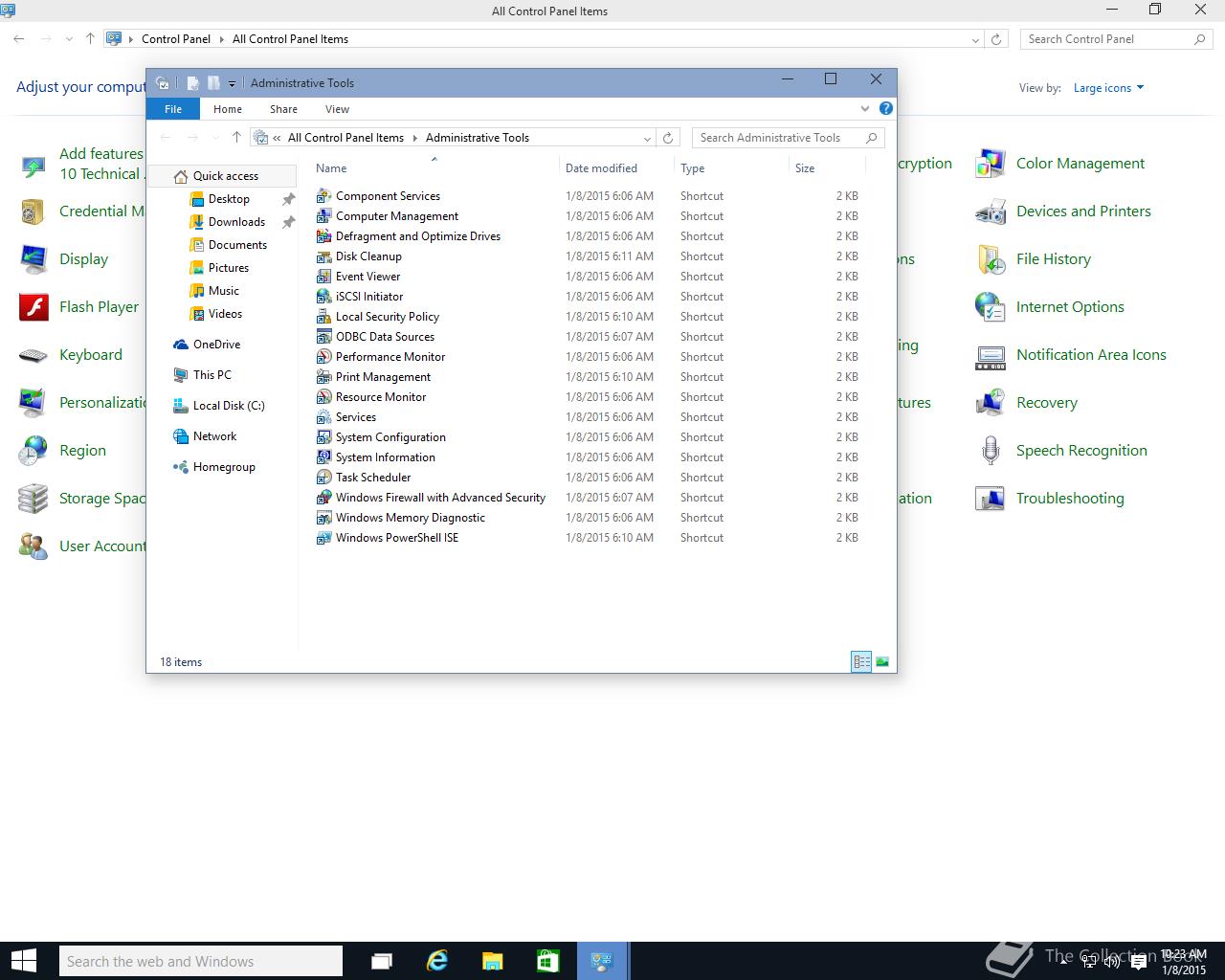Click the Search Administrative Tools field

click(788, 138)
